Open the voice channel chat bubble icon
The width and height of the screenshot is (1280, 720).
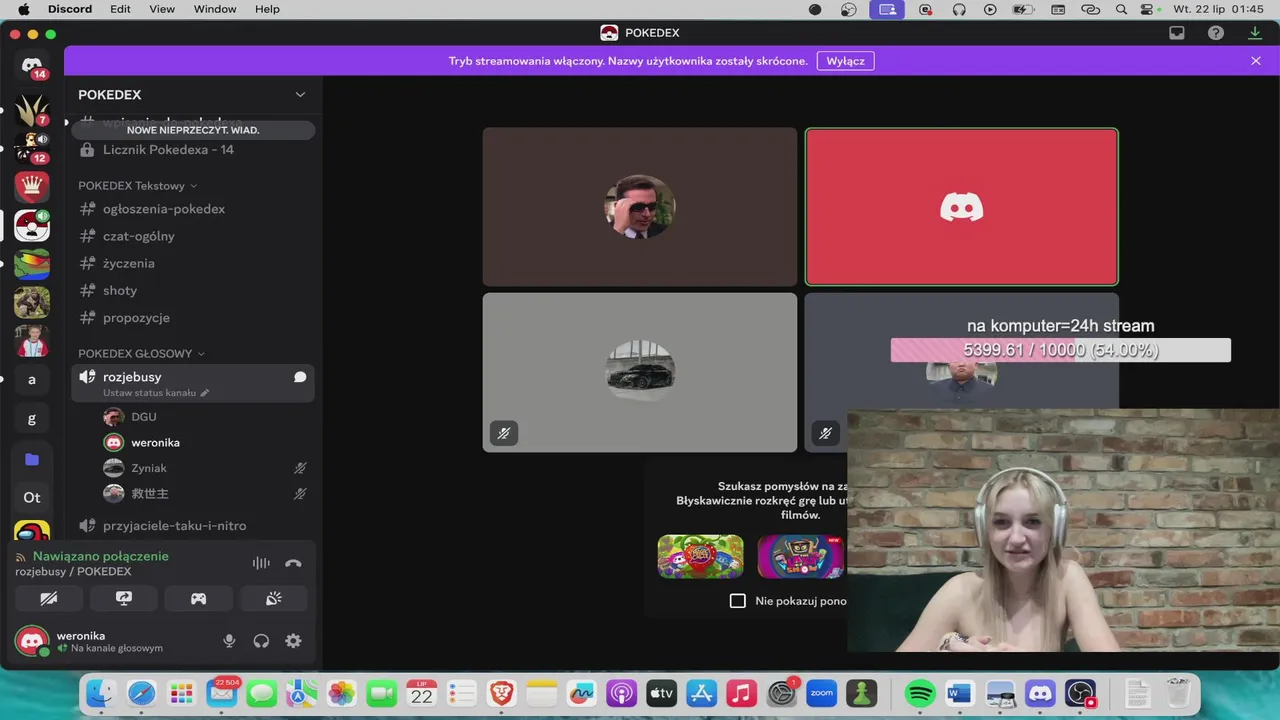pyautogui.click(x=300, y=377)
